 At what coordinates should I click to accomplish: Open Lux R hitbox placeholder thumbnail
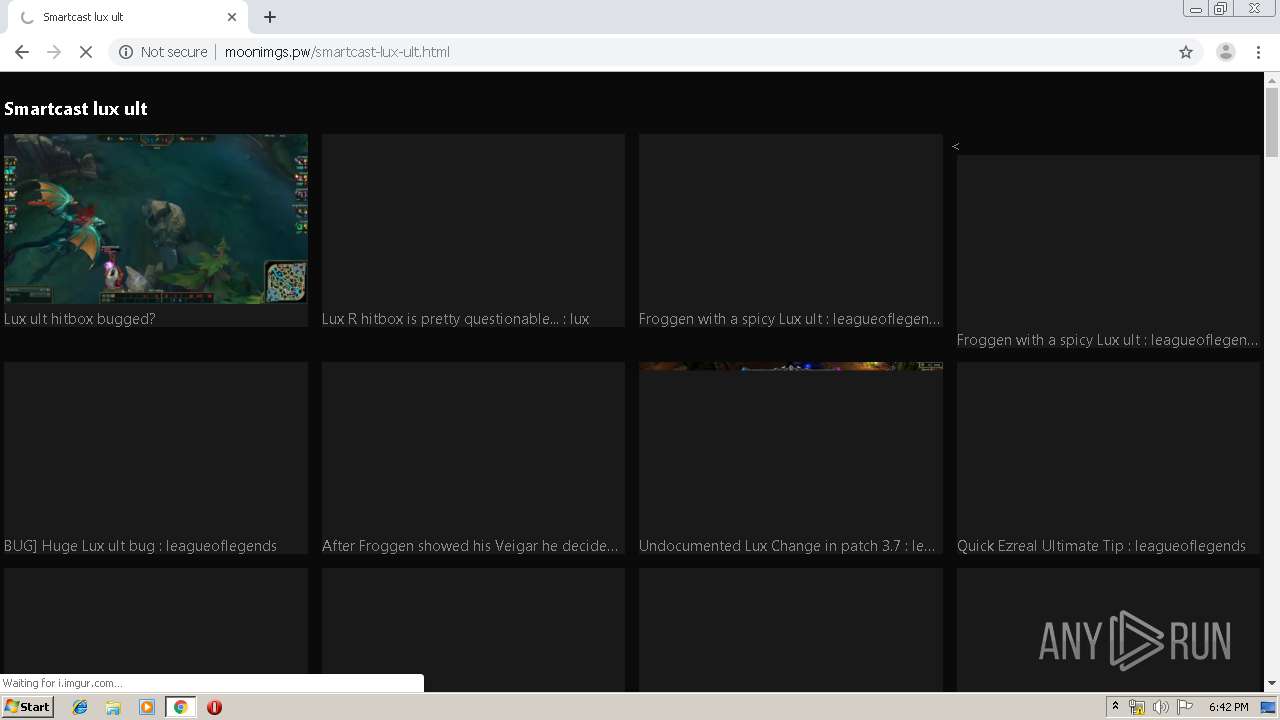click(x=473, y=219)
